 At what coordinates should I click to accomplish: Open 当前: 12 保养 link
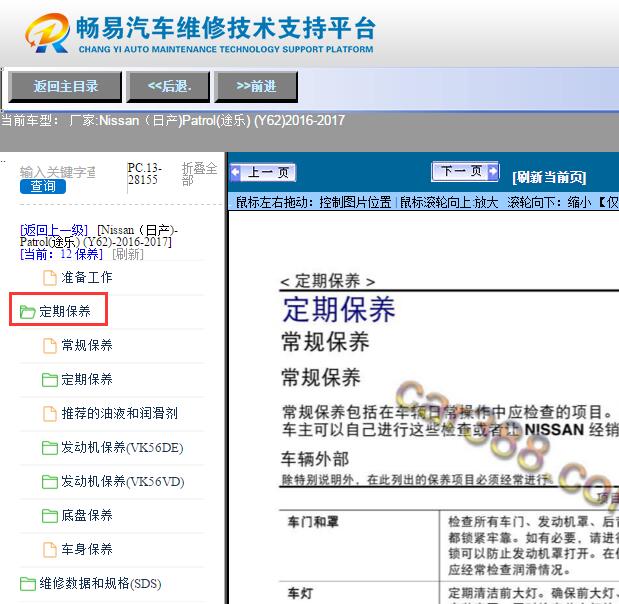[62, 254]
